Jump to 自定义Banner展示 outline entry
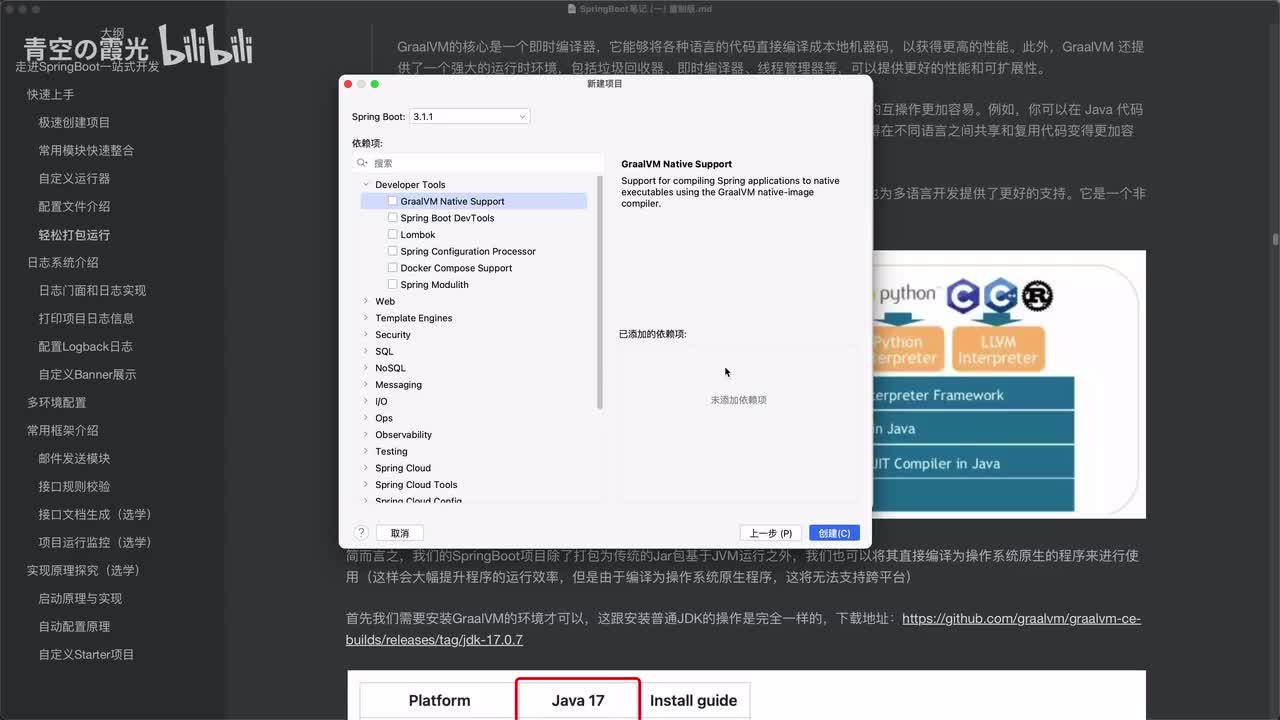 click(87, 374)
